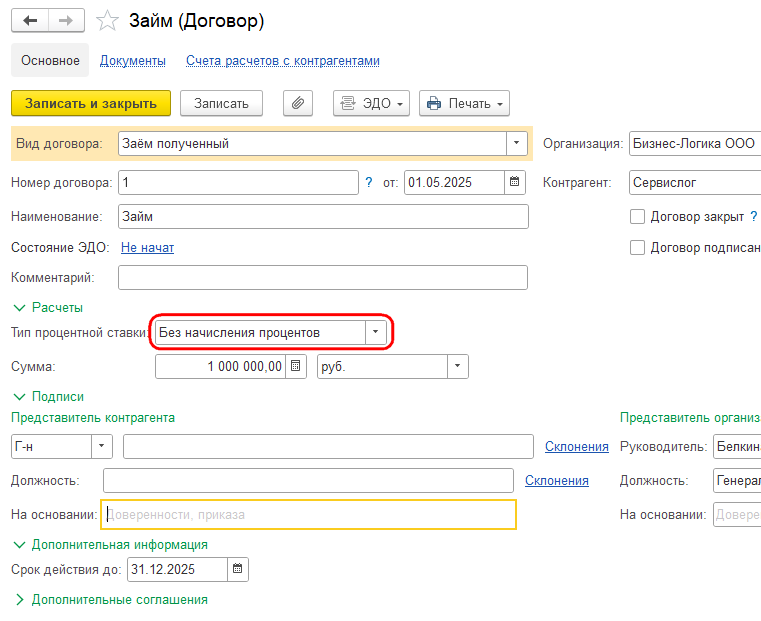Click the Займ (Договор) window title
The height and width of the screenshot is (621, 761).
click(197, 21)
